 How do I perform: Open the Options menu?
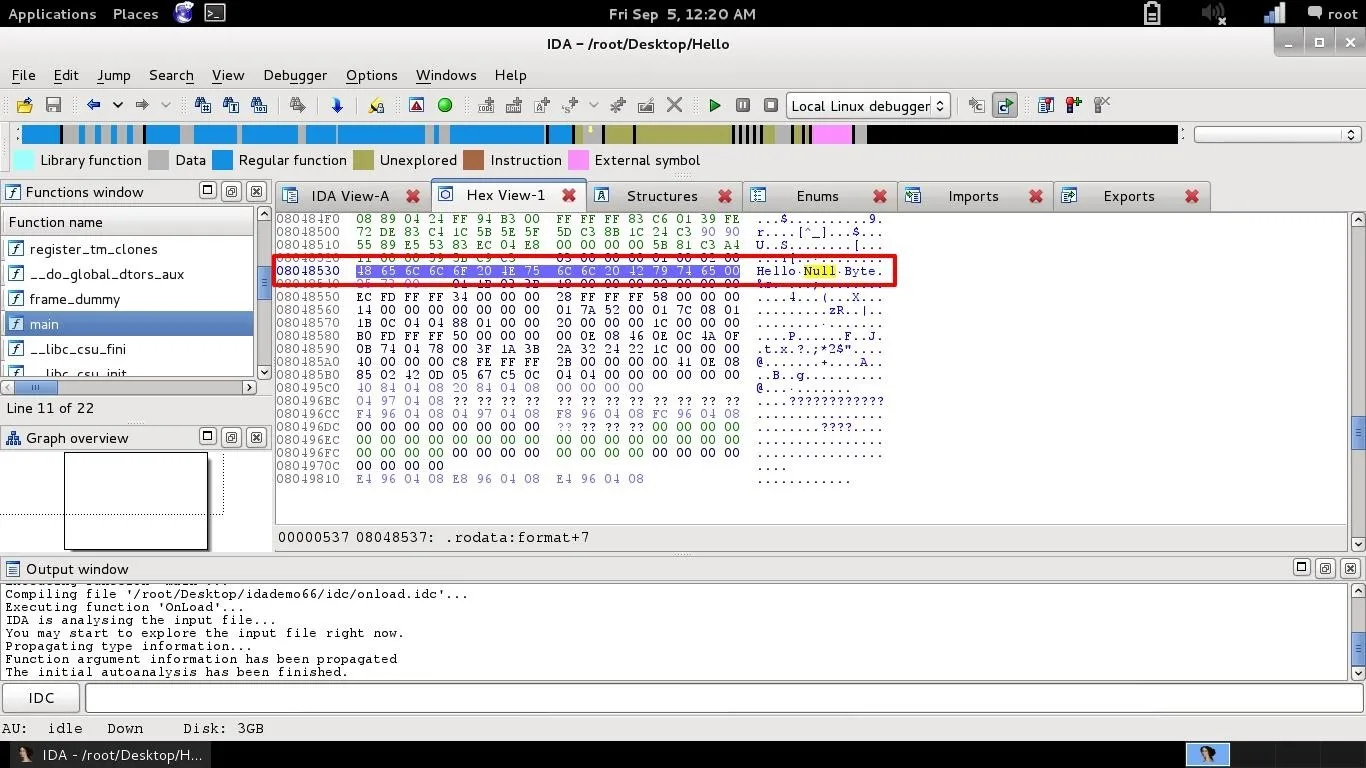pyautogui.click(x=371, y=75)
